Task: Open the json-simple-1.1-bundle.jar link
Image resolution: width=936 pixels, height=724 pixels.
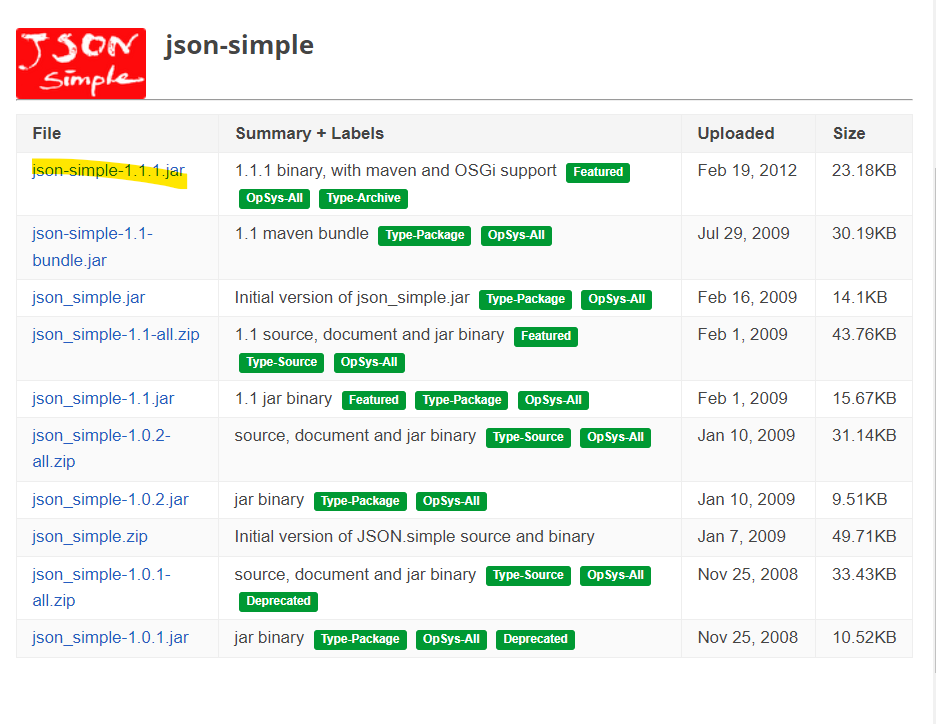Action: (92, 247)
